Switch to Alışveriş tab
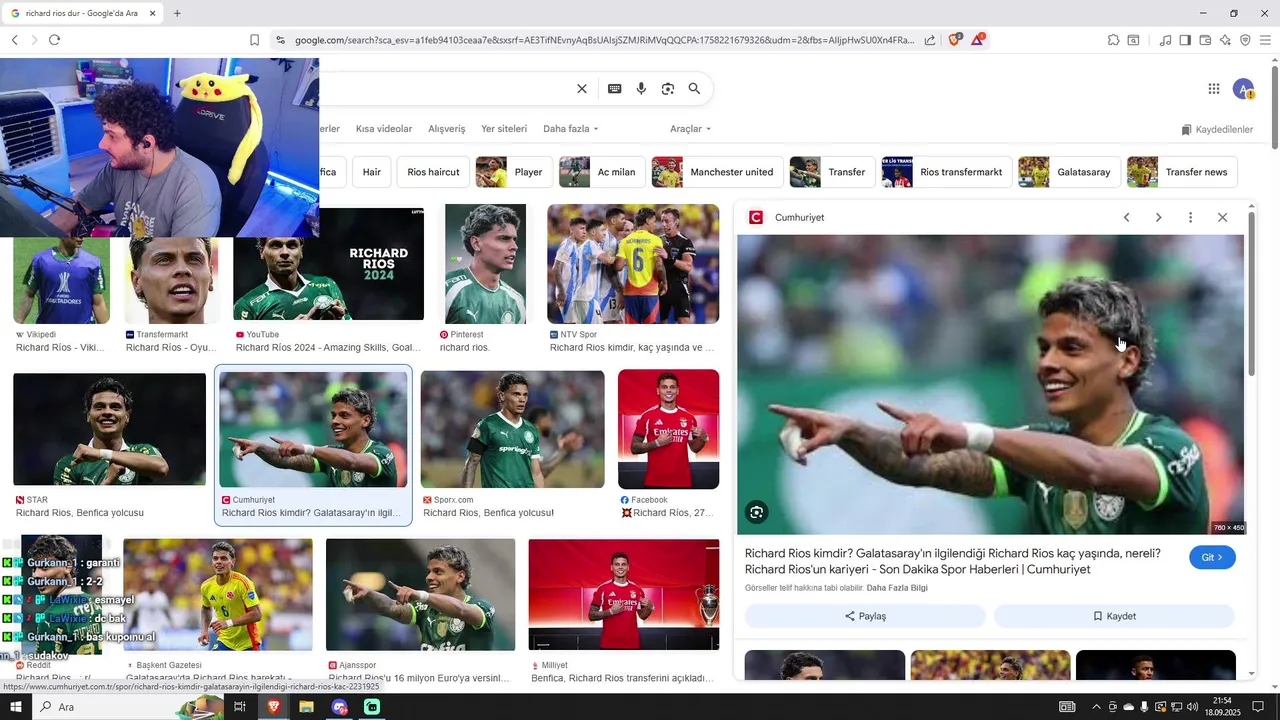 click(447, 129)
